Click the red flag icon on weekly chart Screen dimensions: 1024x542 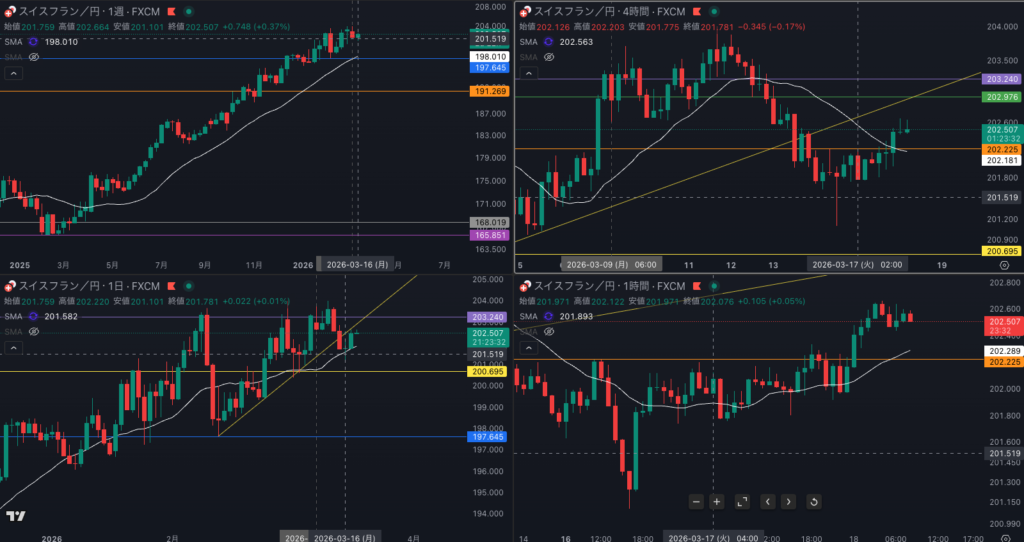171,10
